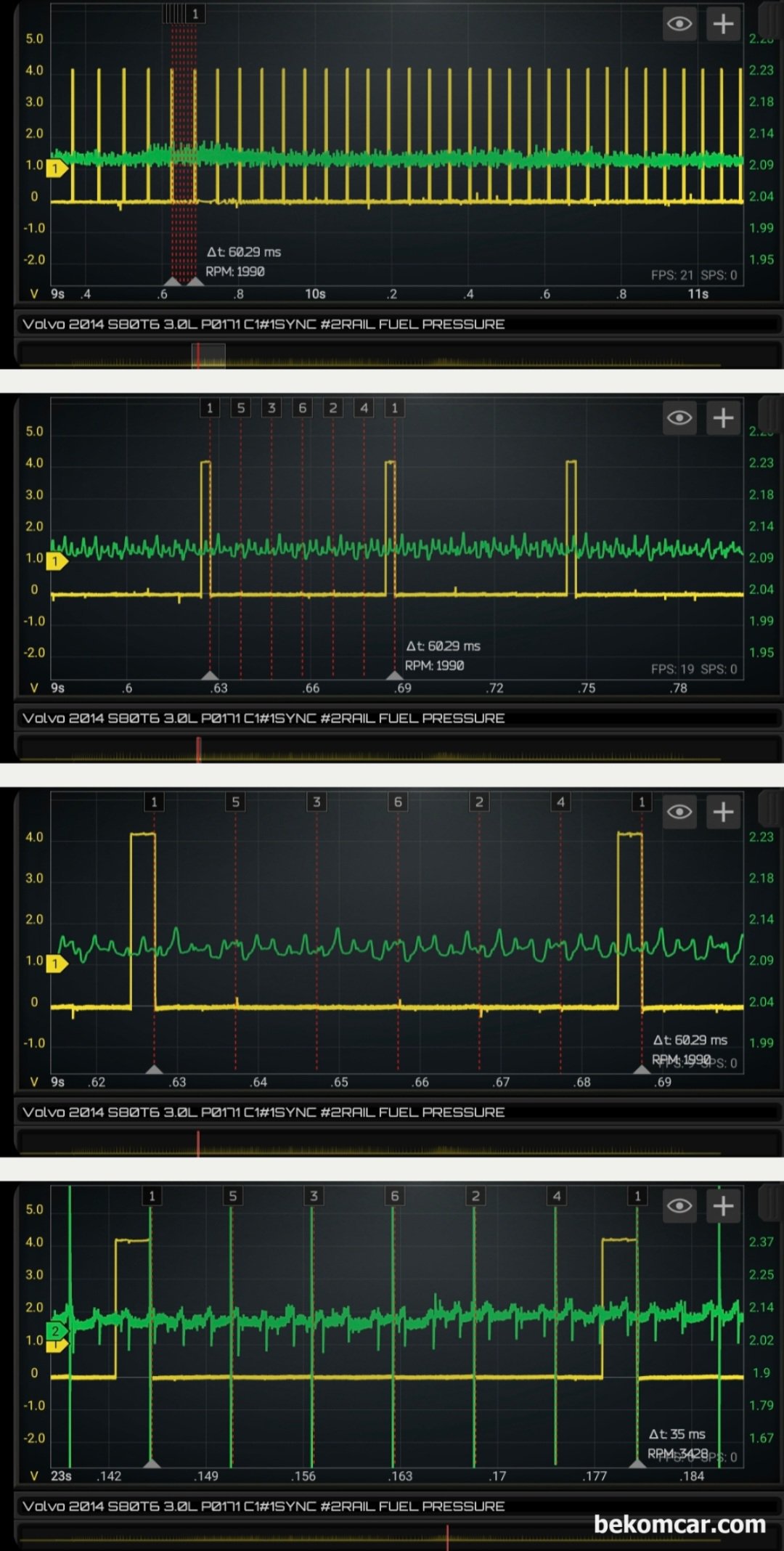Select cylinder 4 marker in the bottom chart
Viewport: 784px width, 1551px height.
(557, 1196)
